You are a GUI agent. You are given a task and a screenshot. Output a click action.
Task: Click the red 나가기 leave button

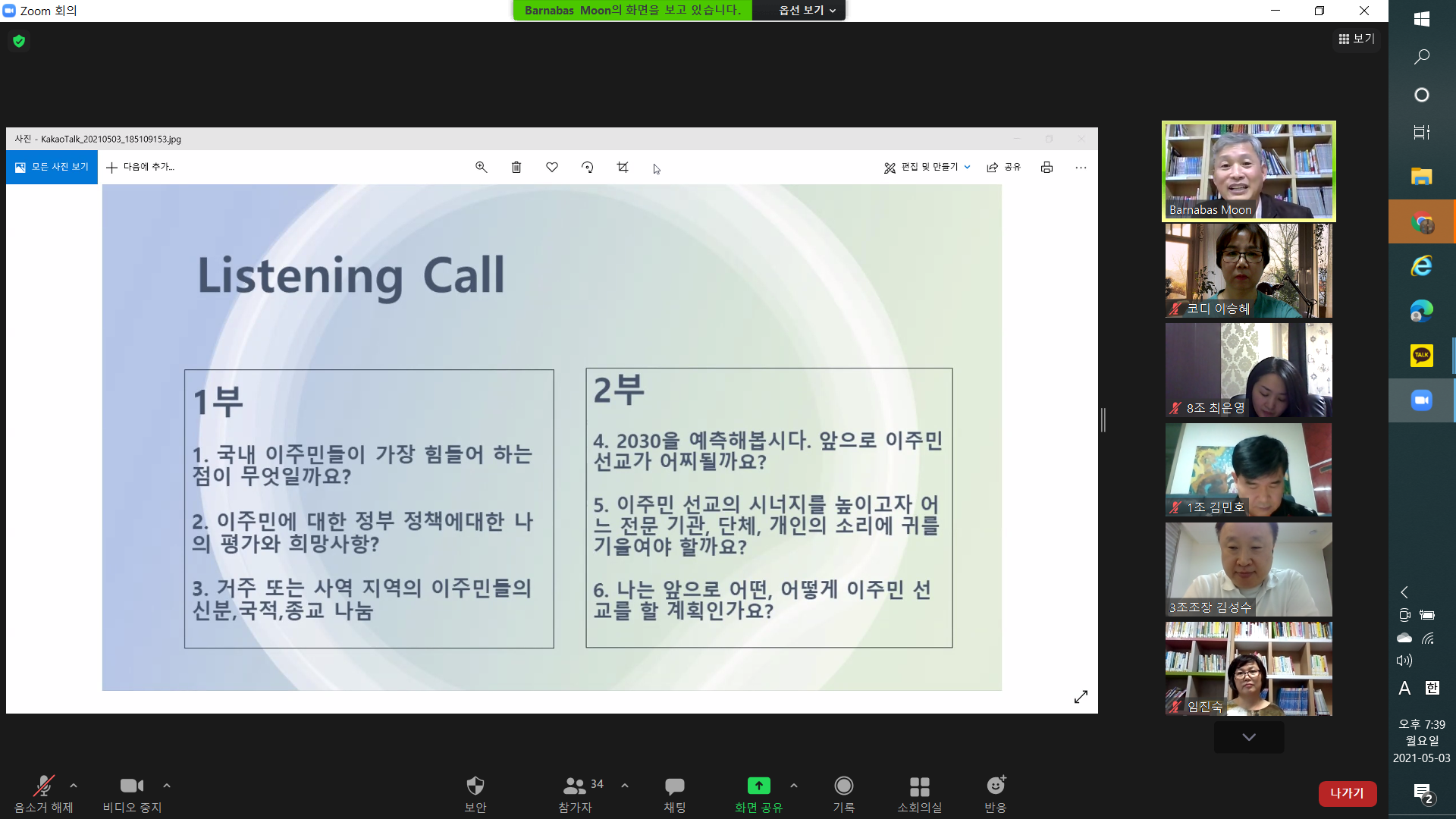(1347, 793)
